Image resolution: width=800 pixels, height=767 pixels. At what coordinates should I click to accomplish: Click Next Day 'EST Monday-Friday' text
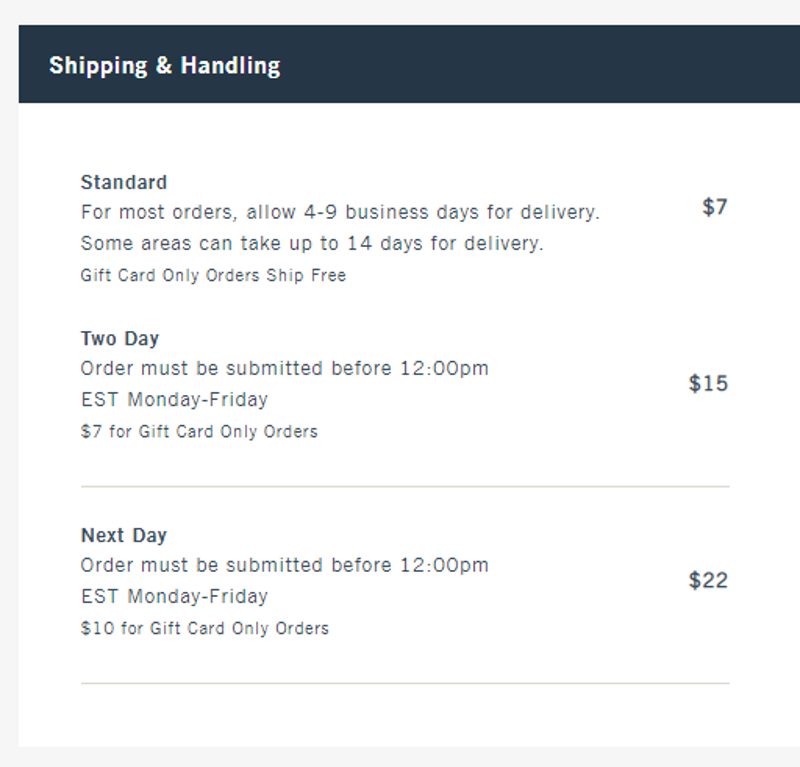point(174,597)
